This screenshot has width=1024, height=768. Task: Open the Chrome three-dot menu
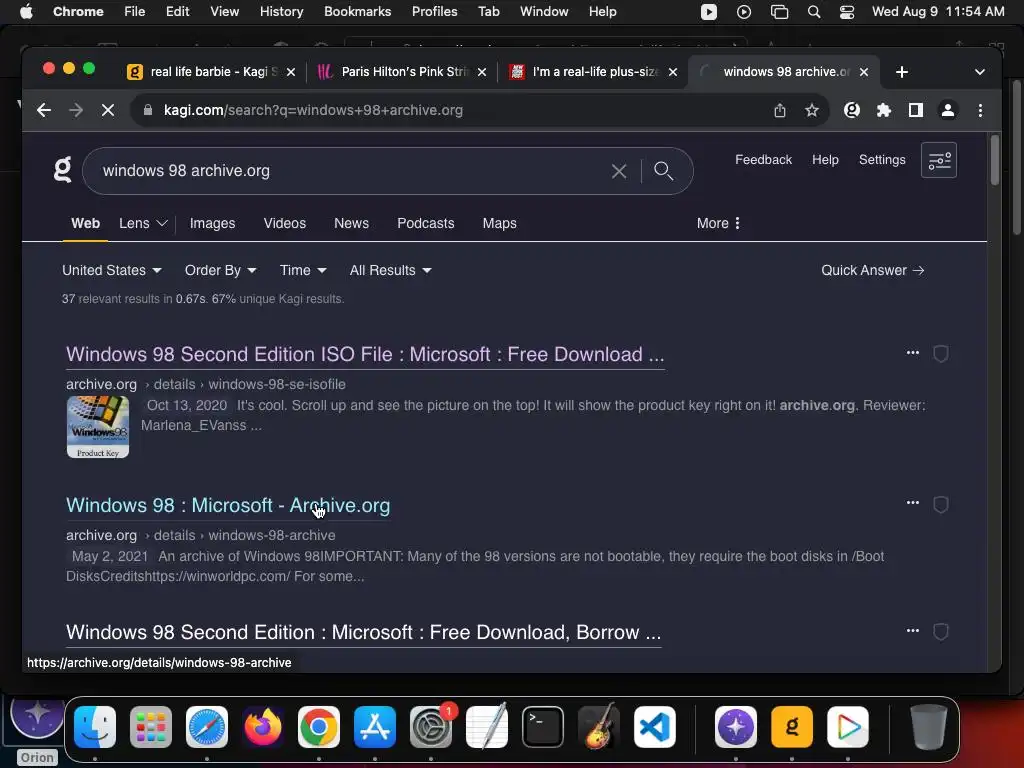point(980,110)
